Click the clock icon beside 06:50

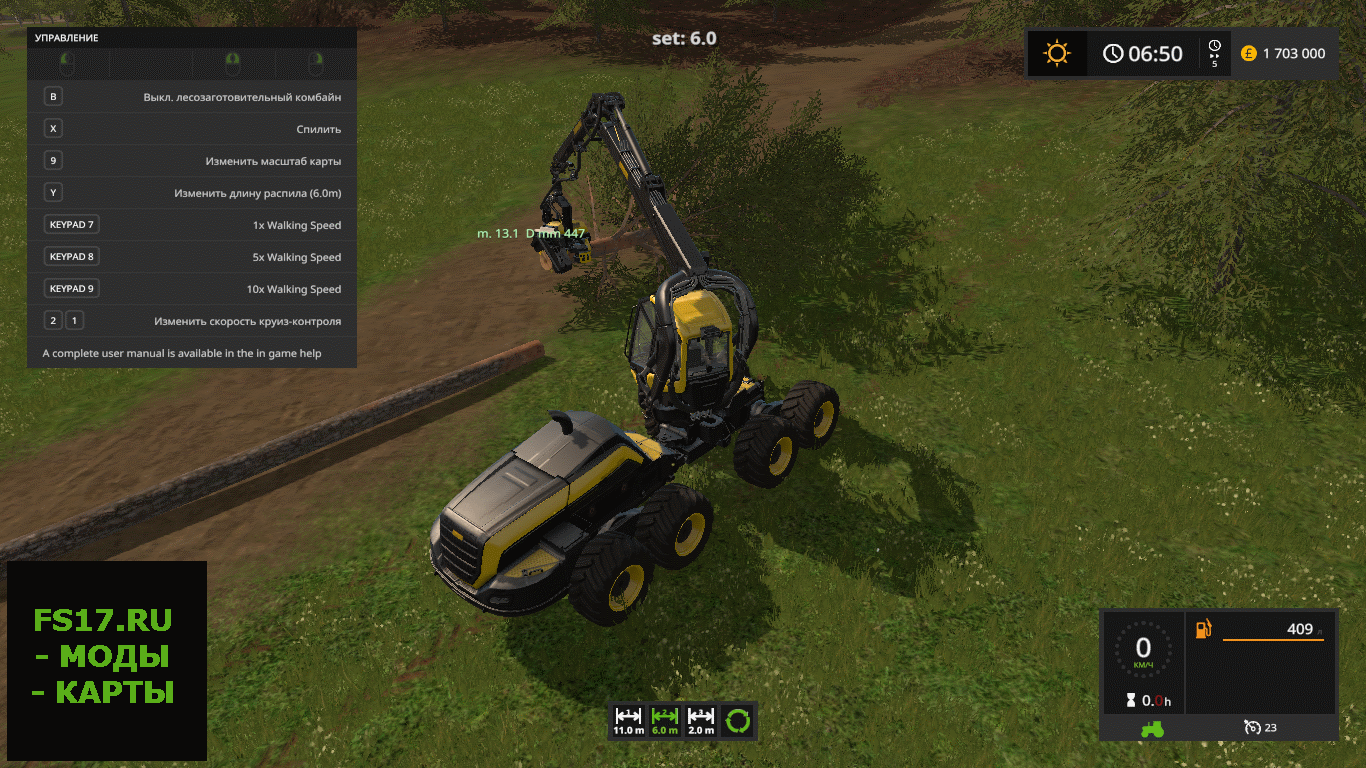pos(1113,54)
